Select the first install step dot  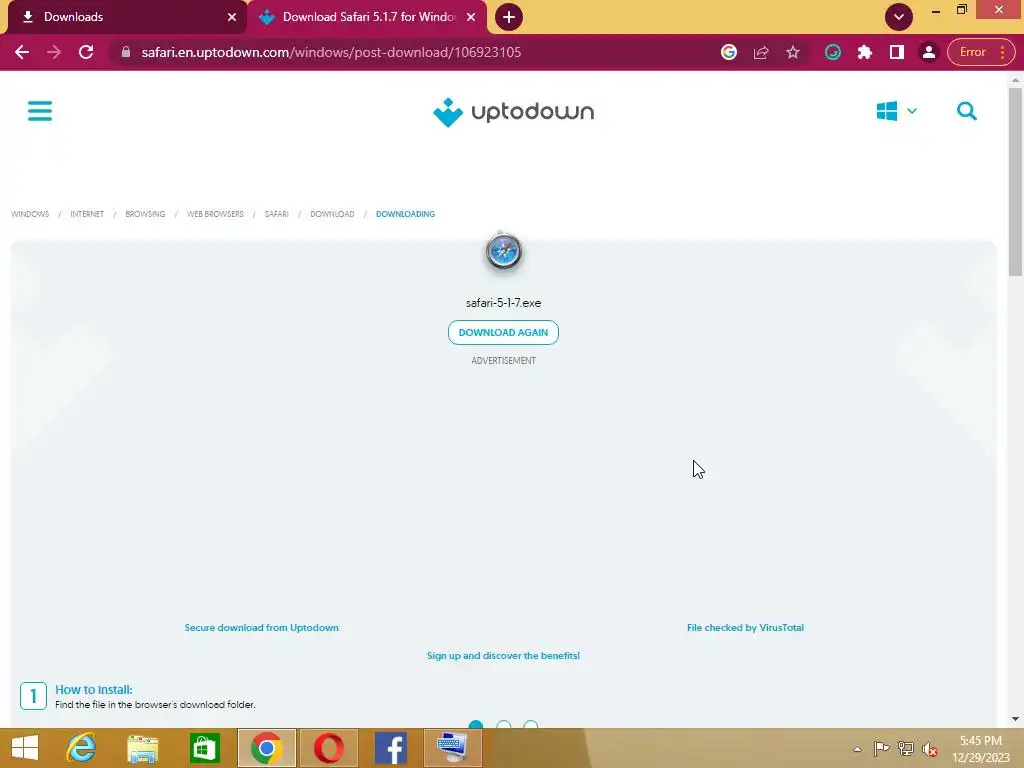[476, 725]
